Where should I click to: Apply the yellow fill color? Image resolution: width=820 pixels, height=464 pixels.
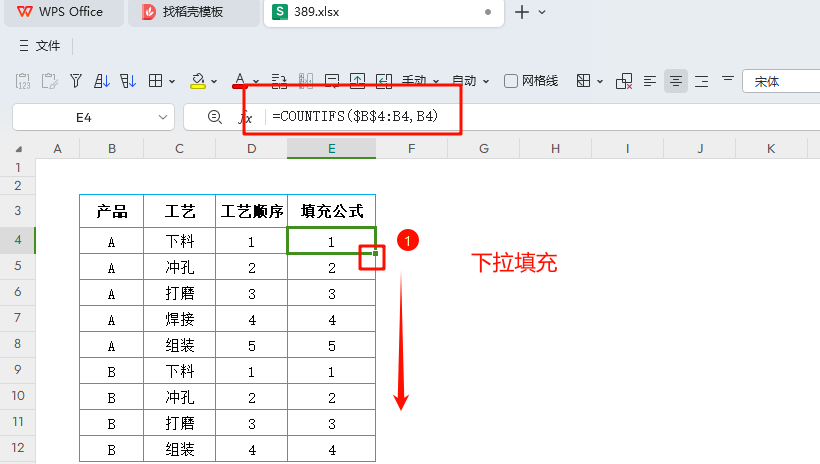click(198, 81)
